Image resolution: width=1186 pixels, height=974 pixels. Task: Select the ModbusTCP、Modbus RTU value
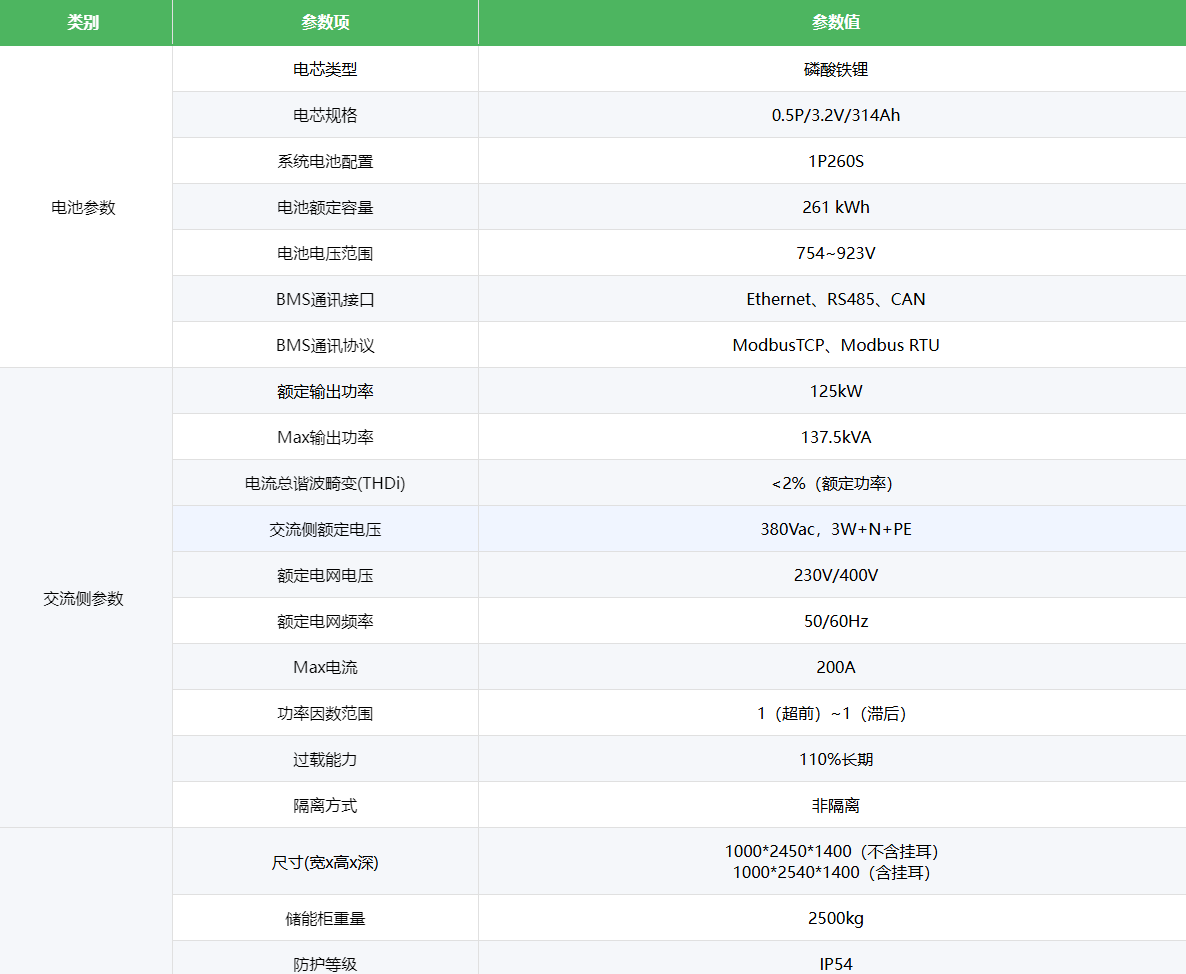(835, 346)
